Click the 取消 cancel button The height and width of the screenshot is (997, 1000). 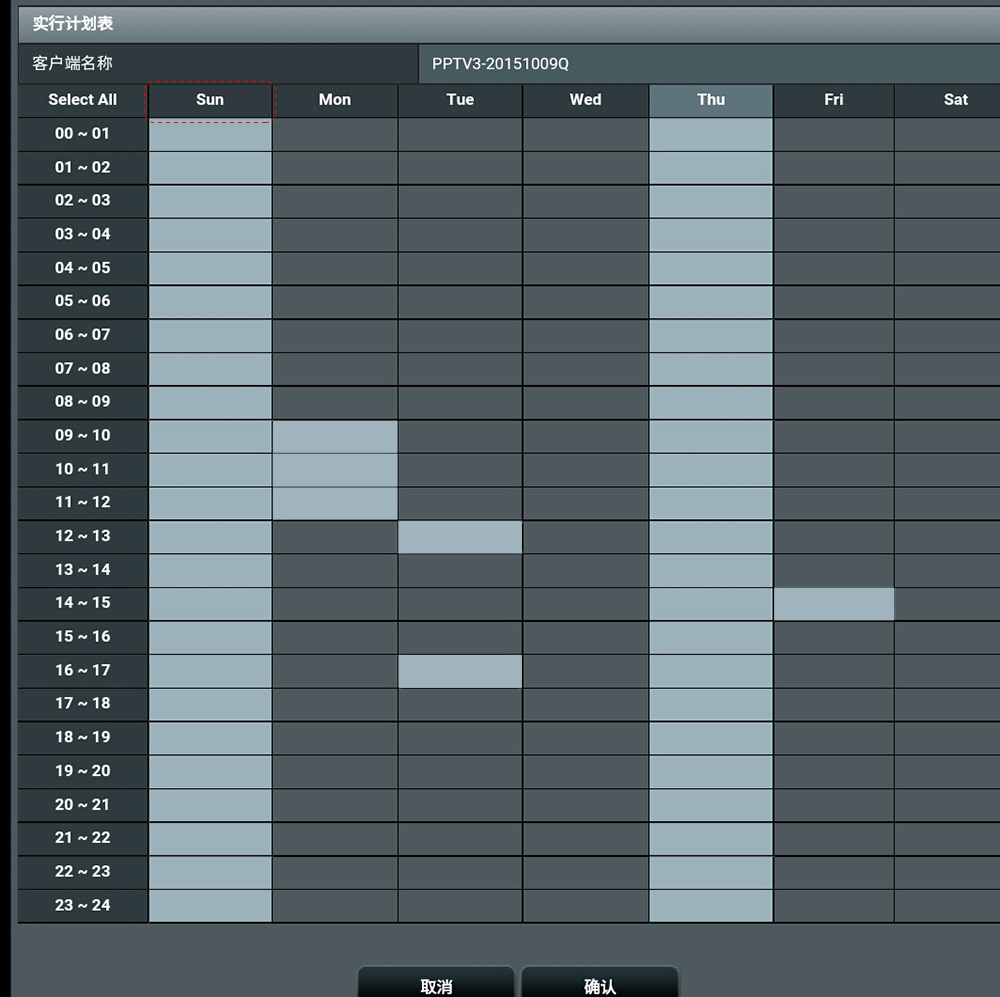pyautogui.click(x=436, y=984)
